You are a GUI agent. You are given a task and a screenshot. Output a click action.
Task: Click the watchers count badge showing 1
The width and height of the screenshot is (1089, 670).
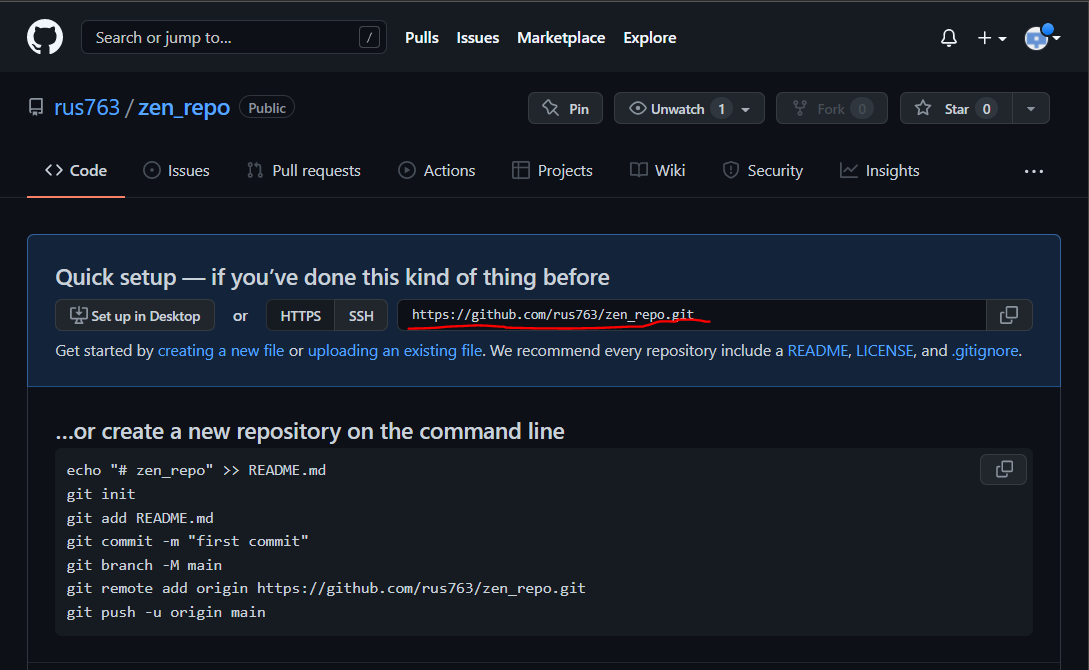pyautogui.click(x=722, y=109)
